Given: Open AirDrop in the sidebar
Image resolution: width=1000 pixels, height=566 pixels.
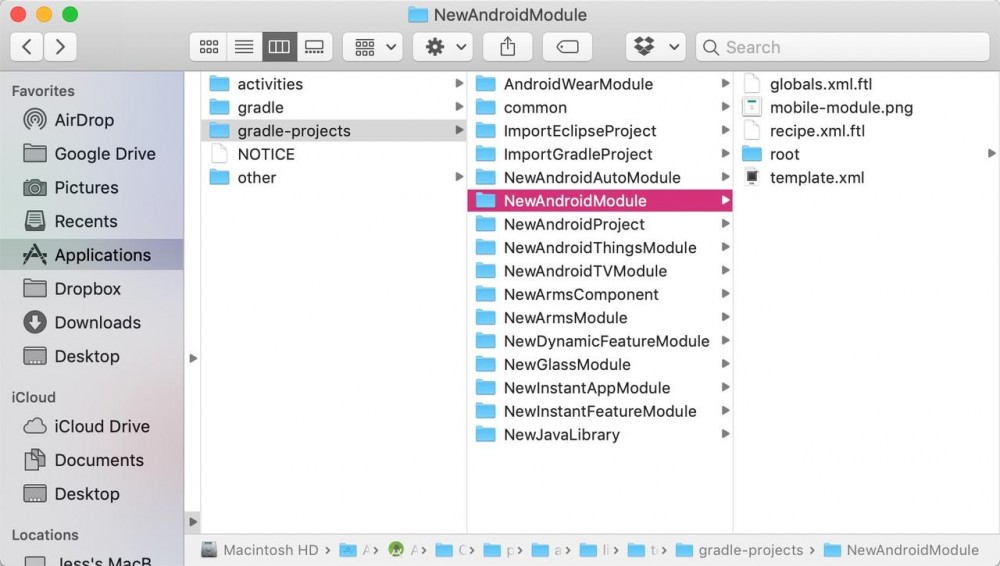Looking at the screenshot, I should click(92, 120).
